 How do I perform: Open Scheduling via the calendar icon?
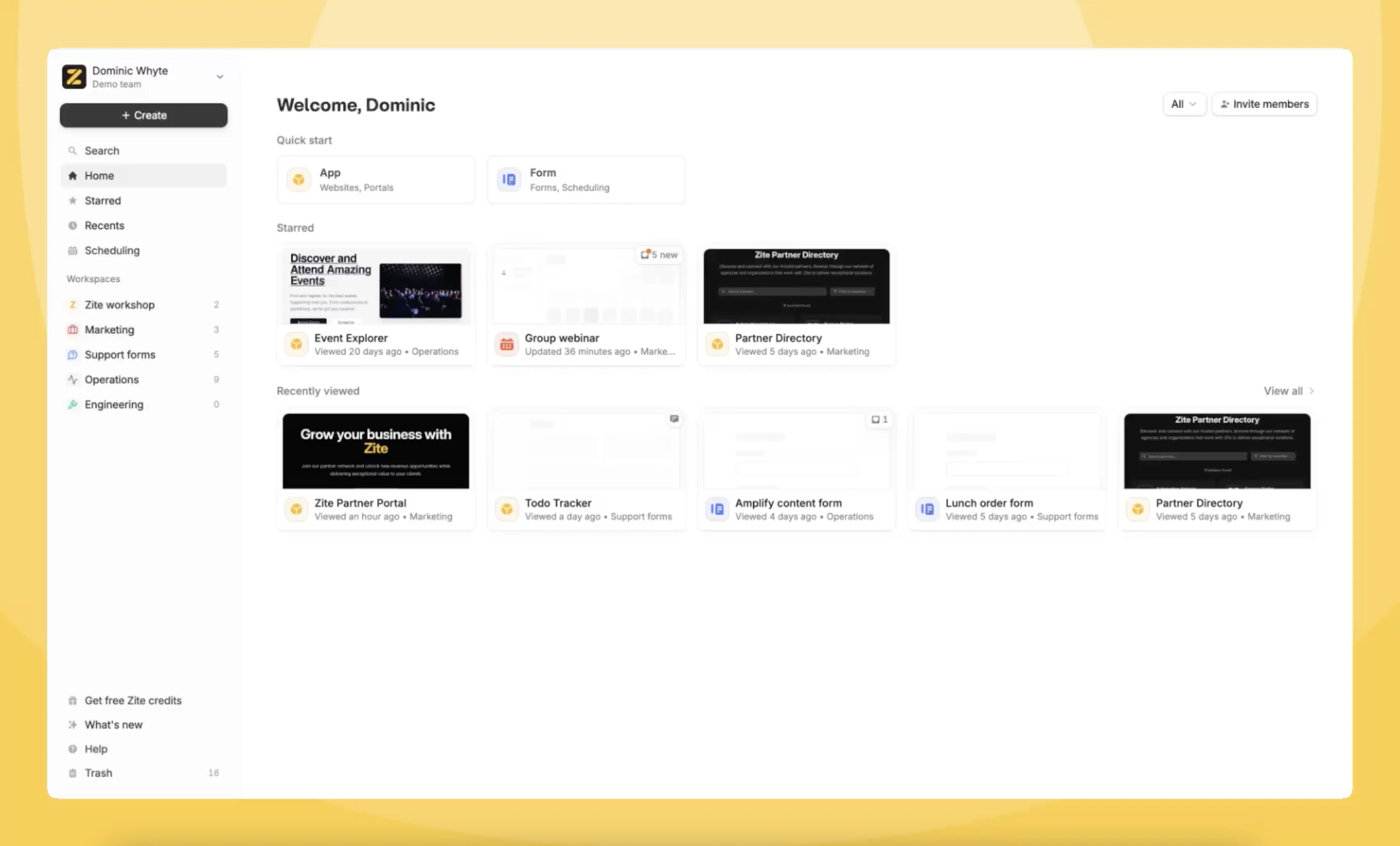click(x=72, y=250)
